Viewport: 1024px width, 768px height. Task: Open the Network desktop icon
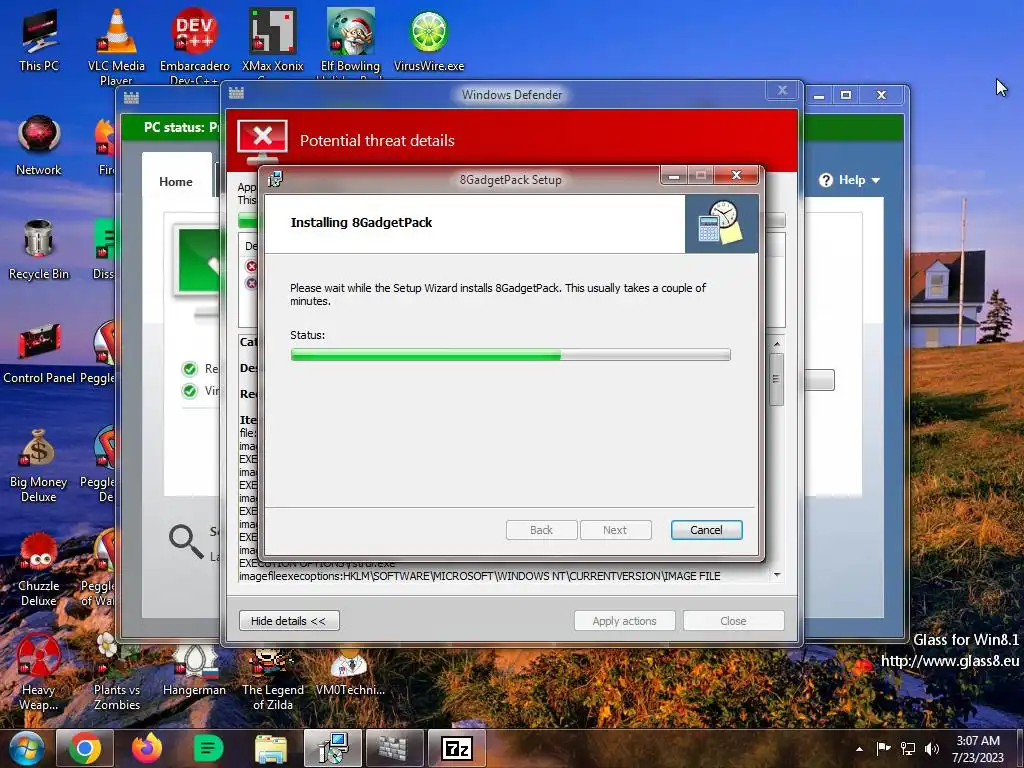coord(39,145)
